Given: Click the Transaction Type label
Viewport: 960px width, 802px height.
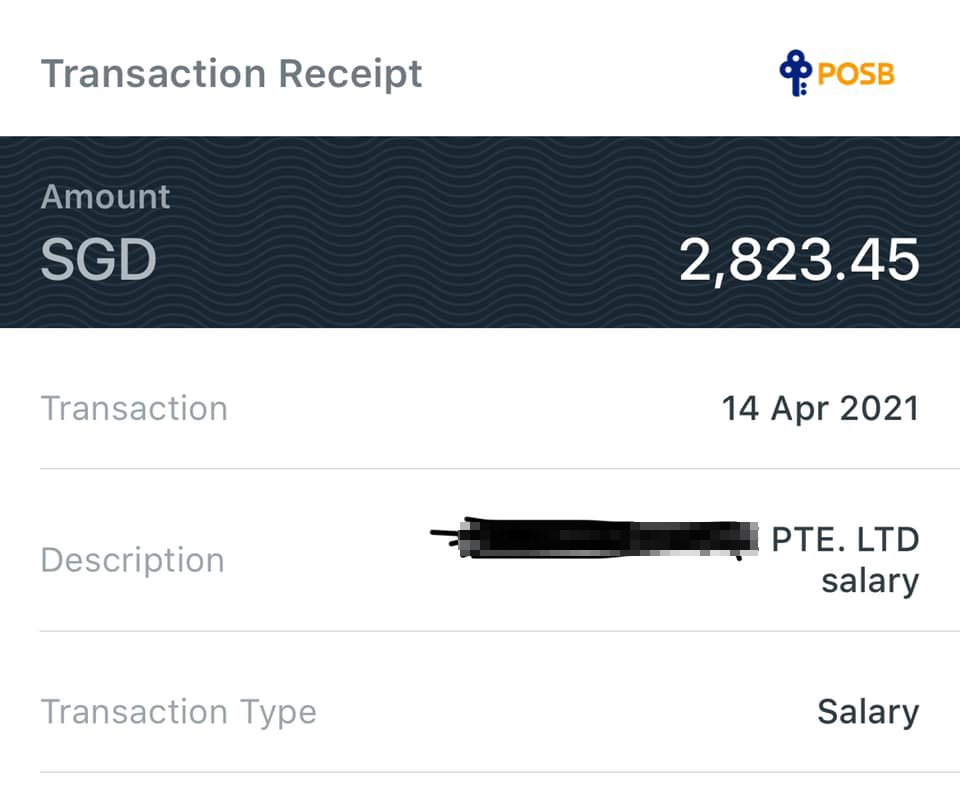Looking at the screenshot, I should pos(178,712).
